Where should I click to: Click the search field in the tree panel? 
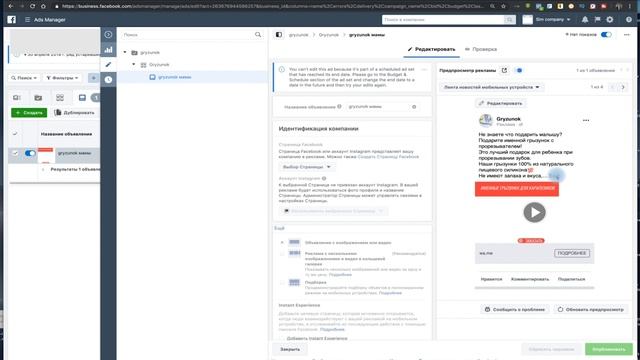(188, 35)
